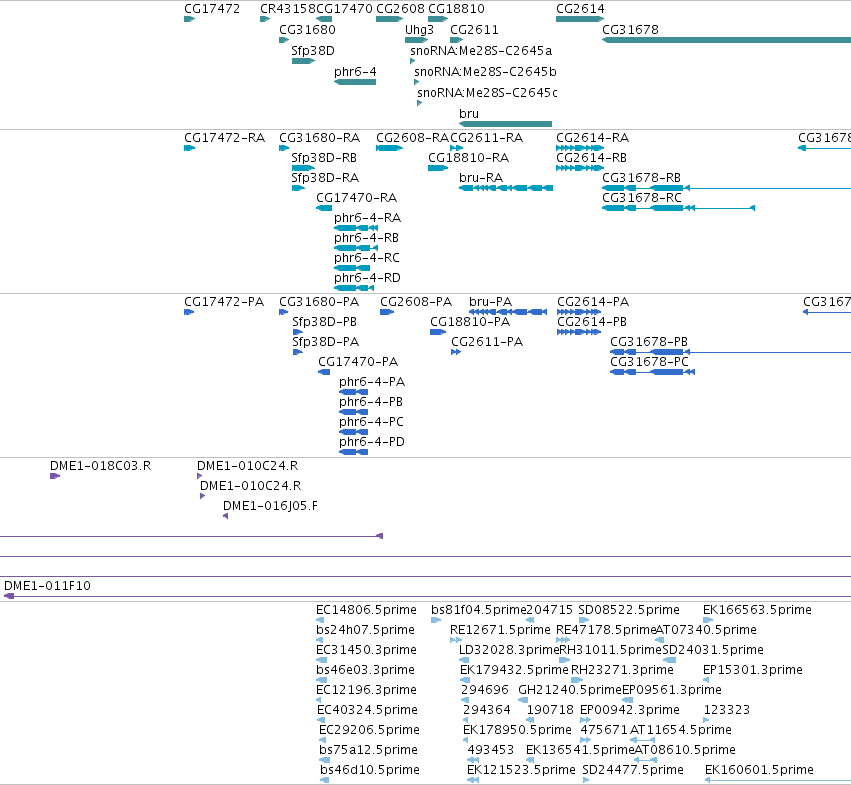This screenshot has width=851, height=785.
Task: Select EST label bs75a12.5prime
Action: point(369,750)
